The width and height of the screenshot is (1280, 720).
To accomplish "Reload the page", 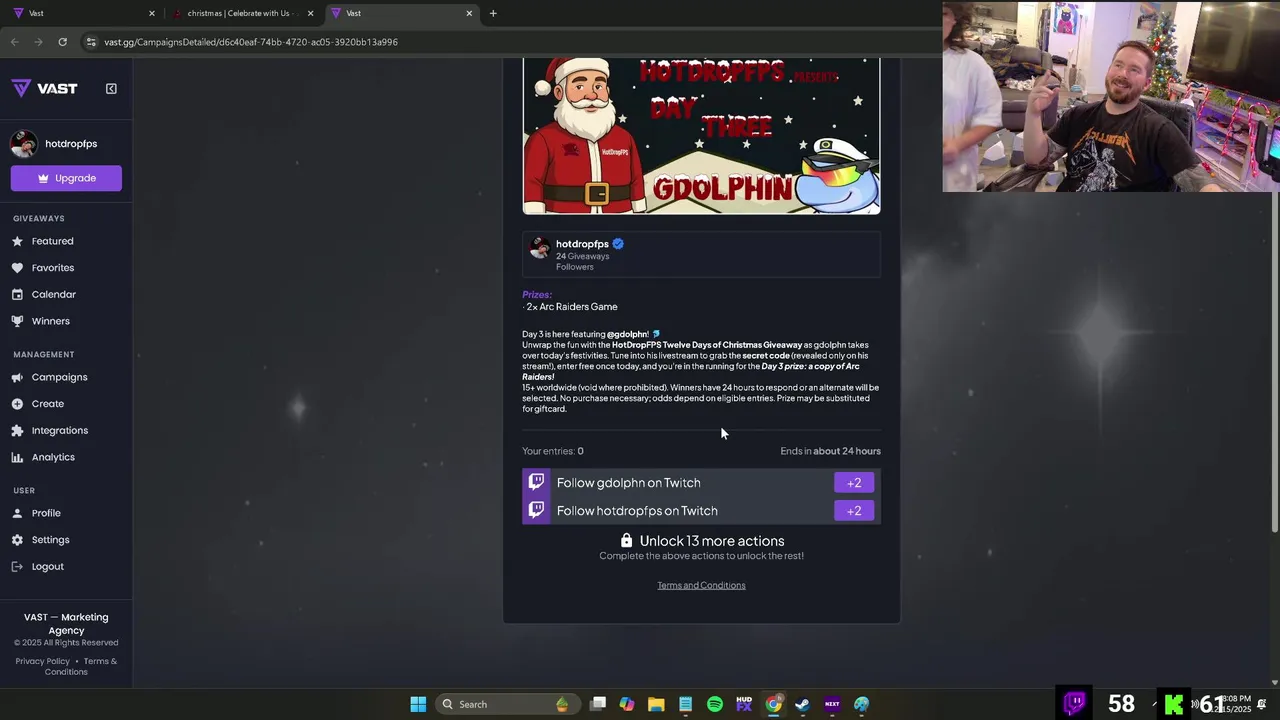I will [x=62, y=42].
